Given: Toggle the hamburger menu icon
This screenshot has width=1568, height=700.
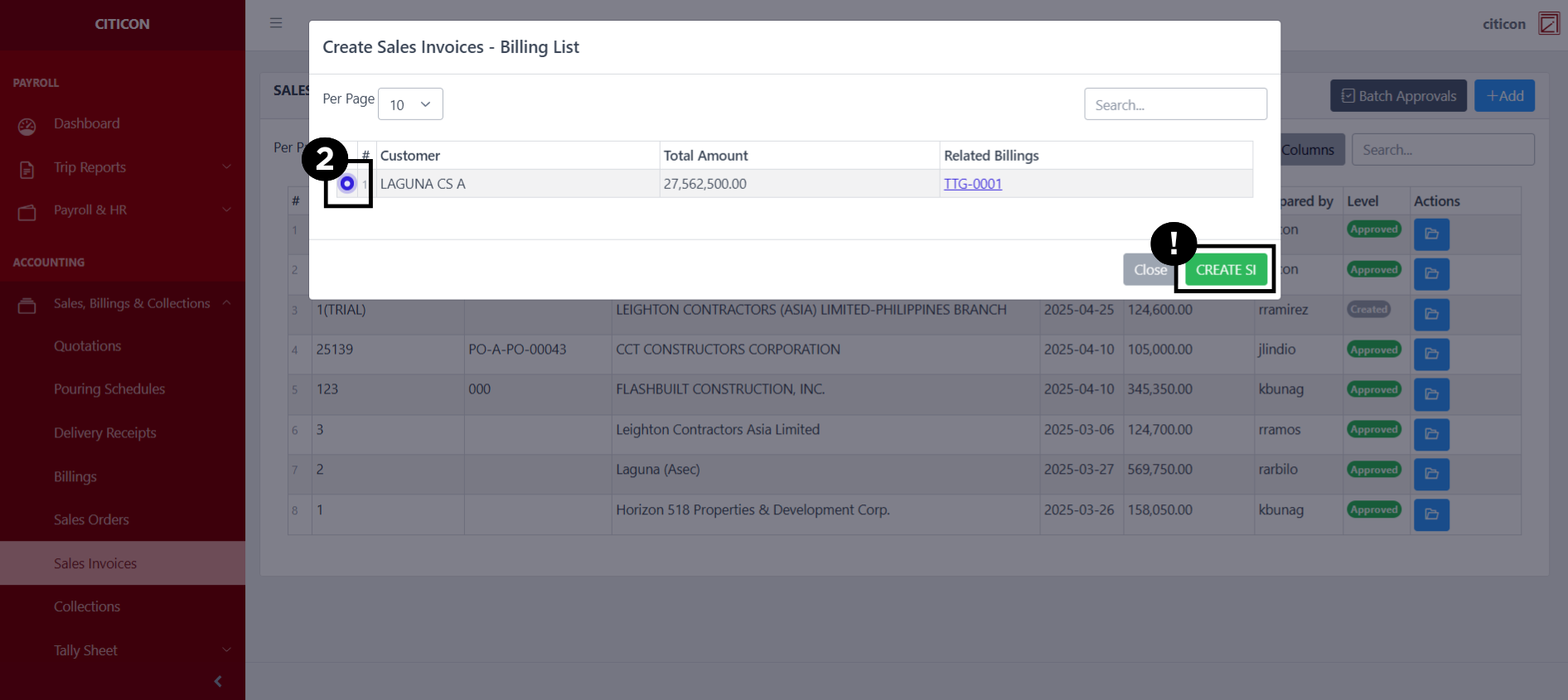Looking at the screenshot, I should 276,23.
